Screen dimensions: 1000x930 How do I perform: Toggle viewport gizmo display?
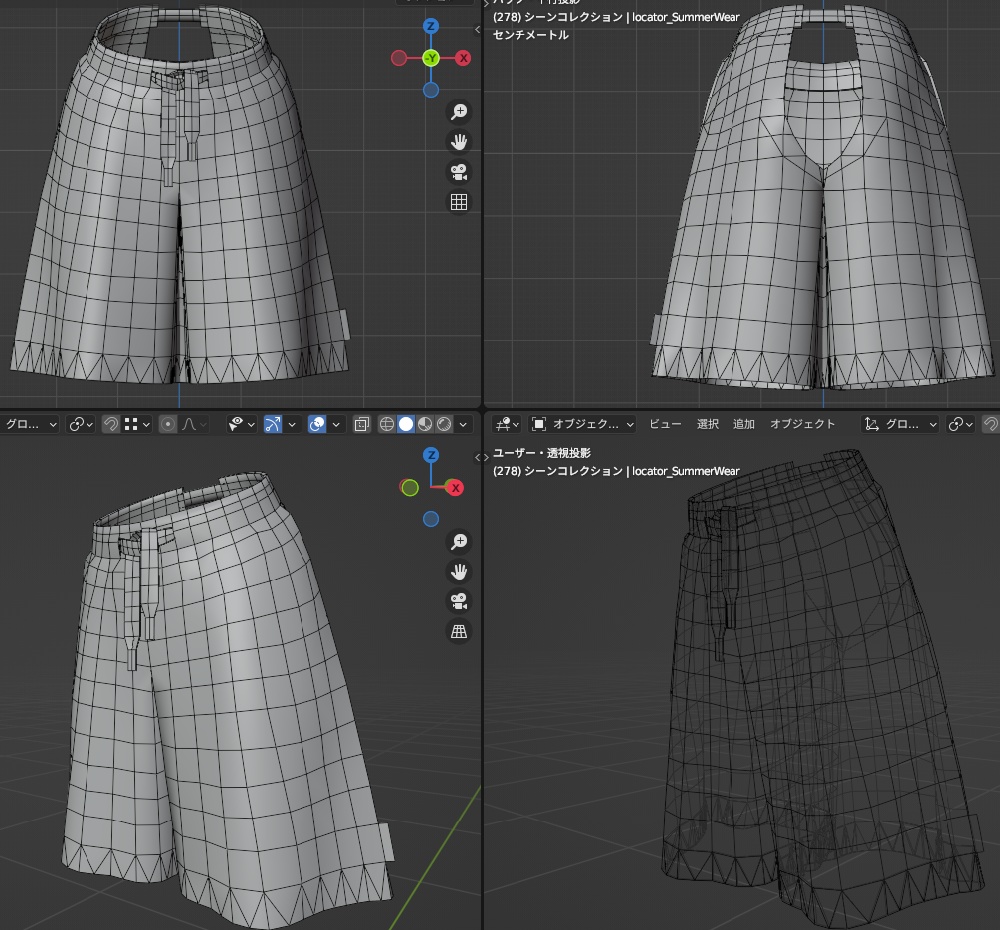coord(272,424)
